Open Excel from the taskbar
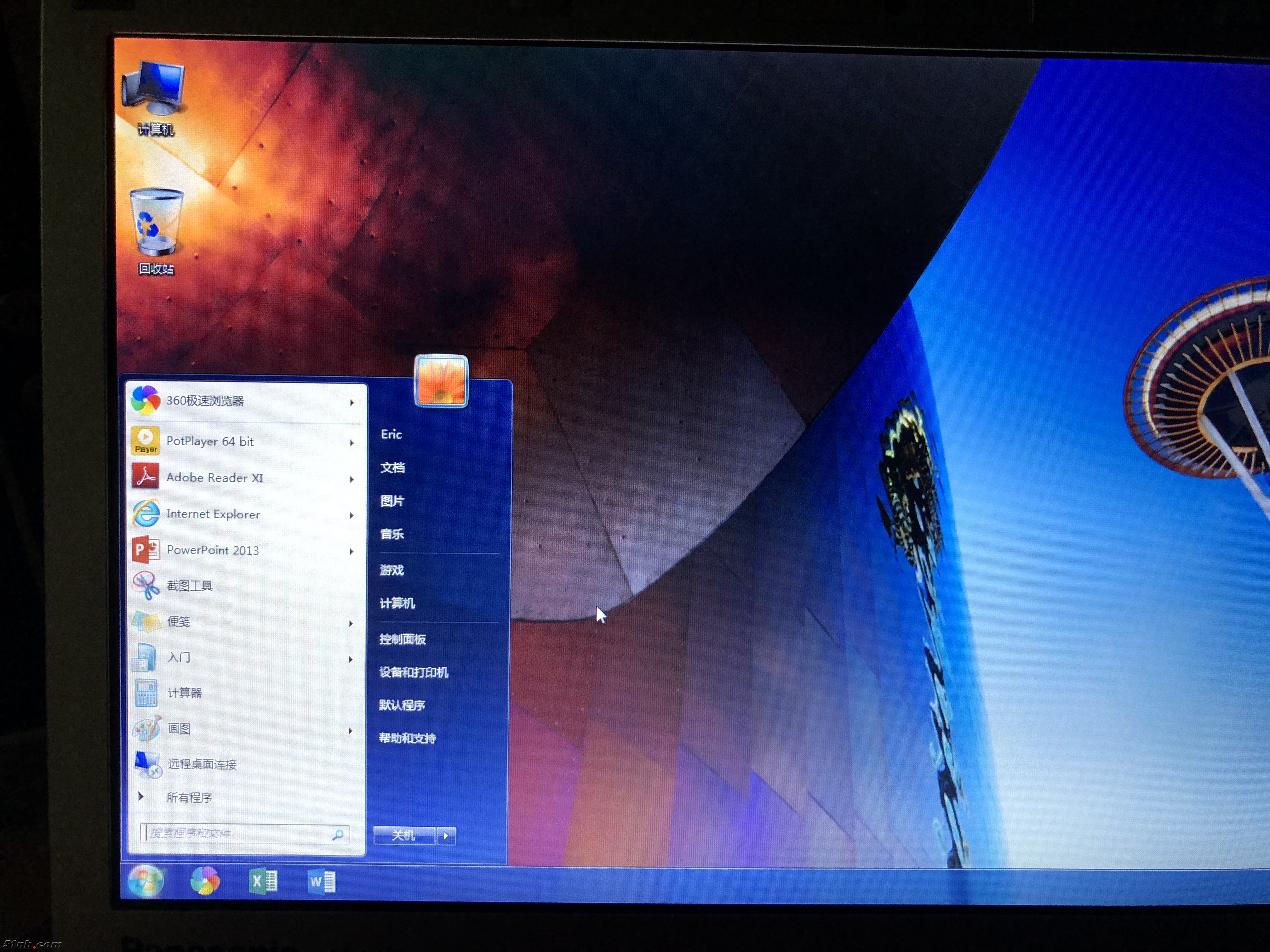1270x952 pixels. (x=264, y=881)
